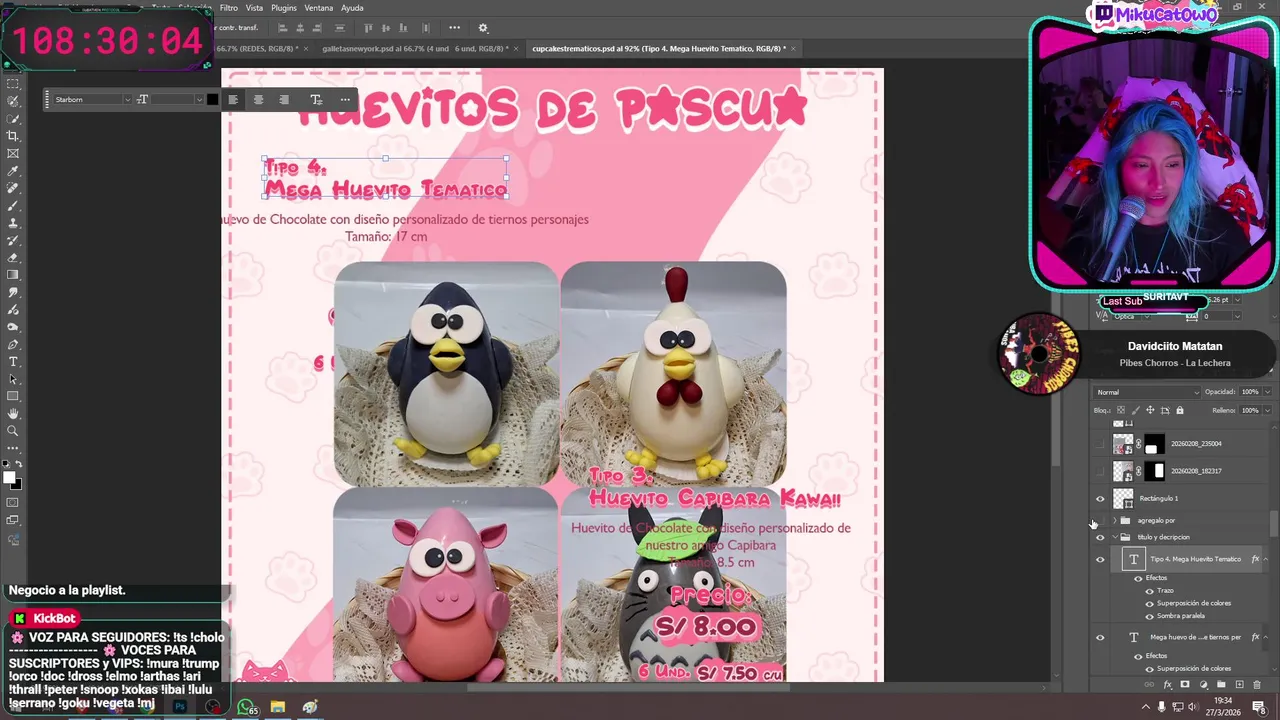The width and height of the screenshot is (1280, 720).
Task: Open the Opacidad 100% dropdown
Action: tap(1268, 392)
